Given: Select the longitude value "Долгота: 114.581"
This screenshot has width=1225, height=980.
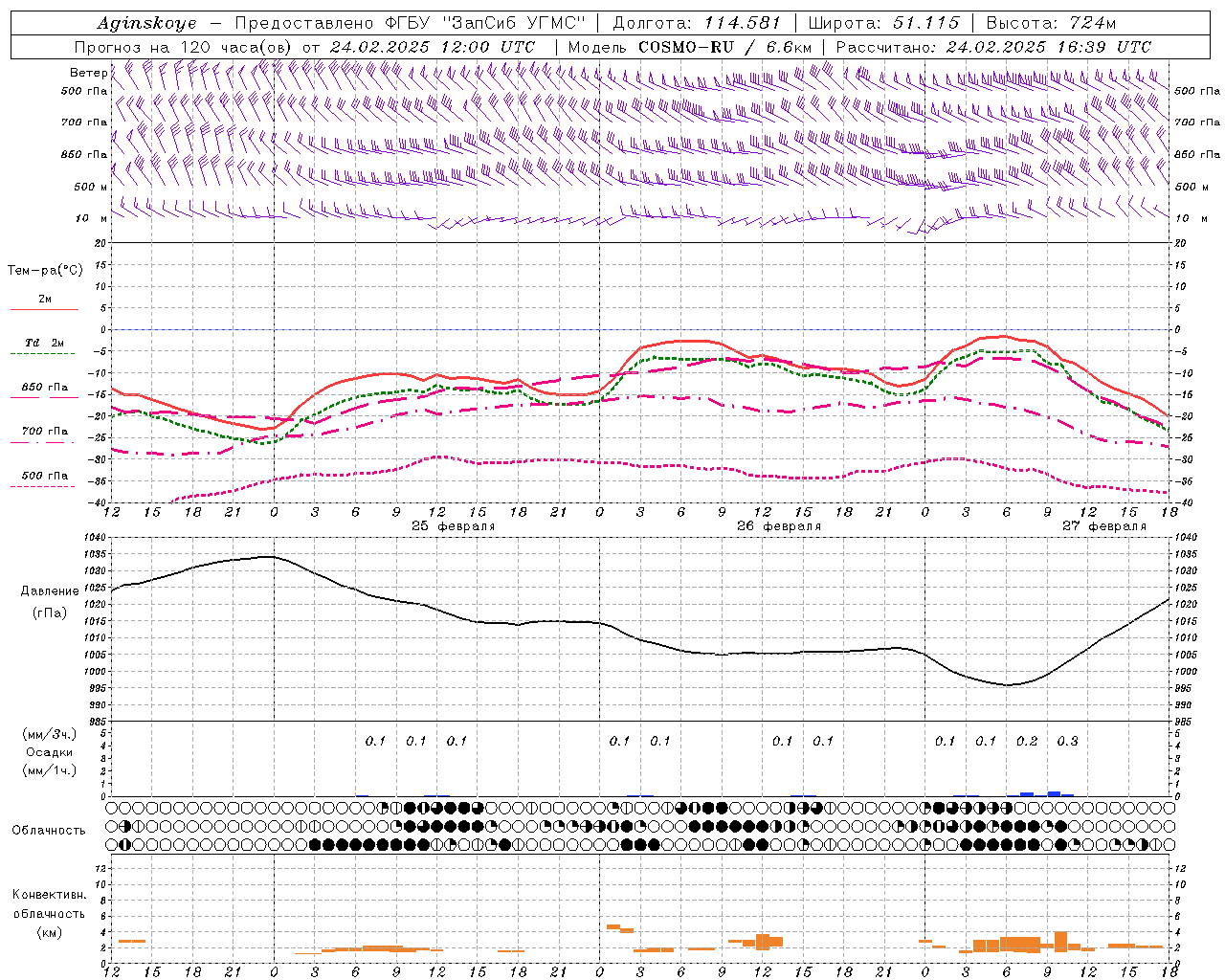Looking at the screenshot, I should click(x=697, y=23).
